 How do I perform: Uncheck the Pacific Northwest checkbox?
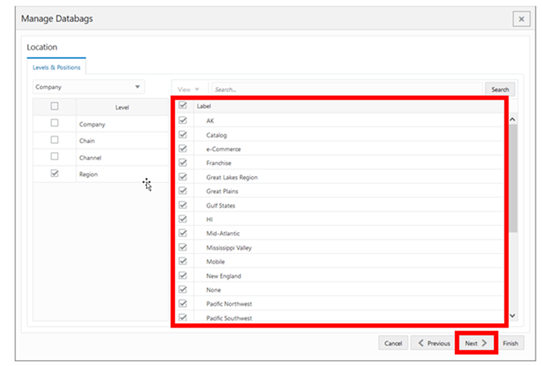[x=183, y=303]
